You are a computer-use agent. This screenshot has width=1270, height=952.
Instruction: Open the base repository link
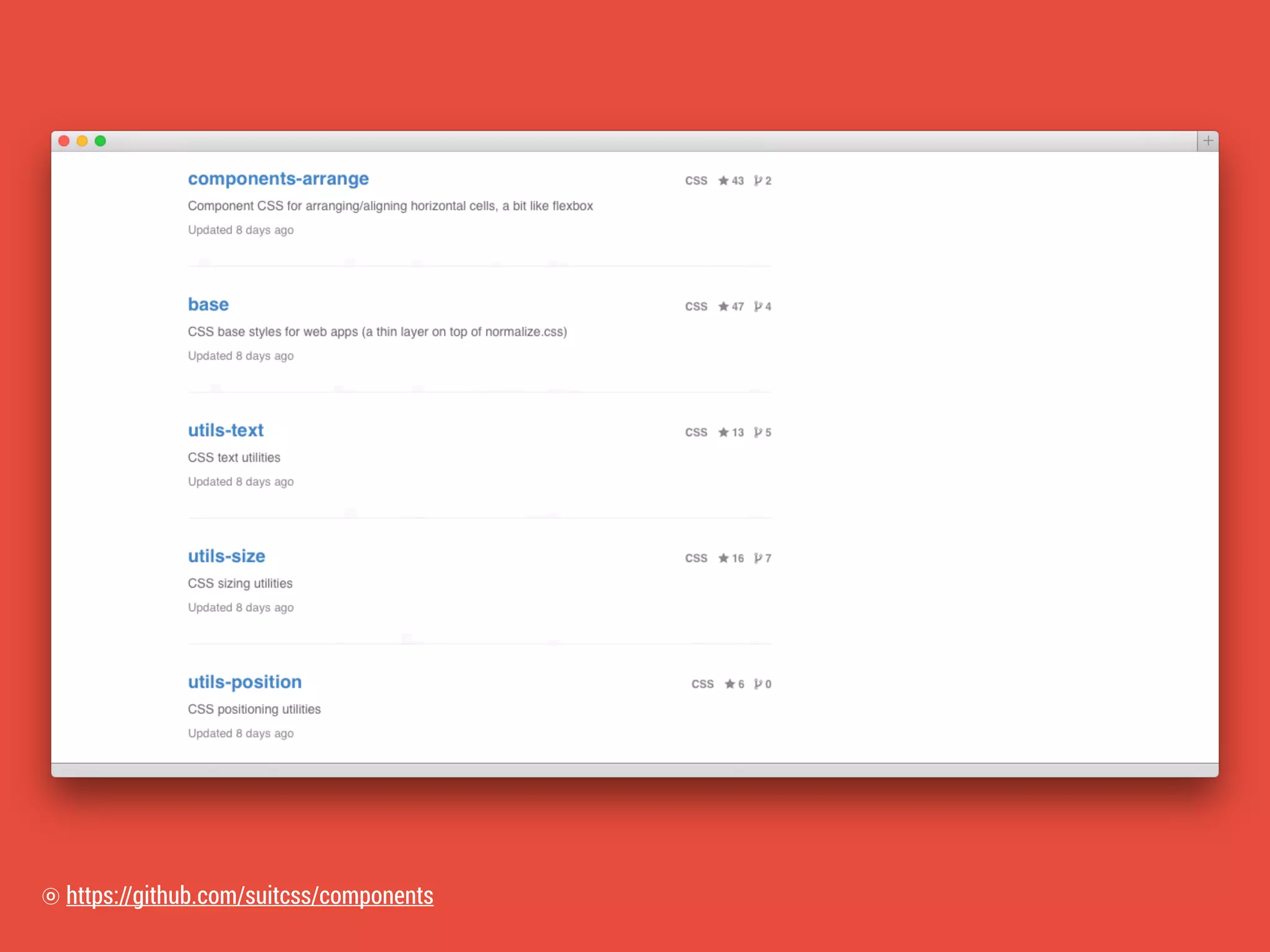(x=208, y=304)
